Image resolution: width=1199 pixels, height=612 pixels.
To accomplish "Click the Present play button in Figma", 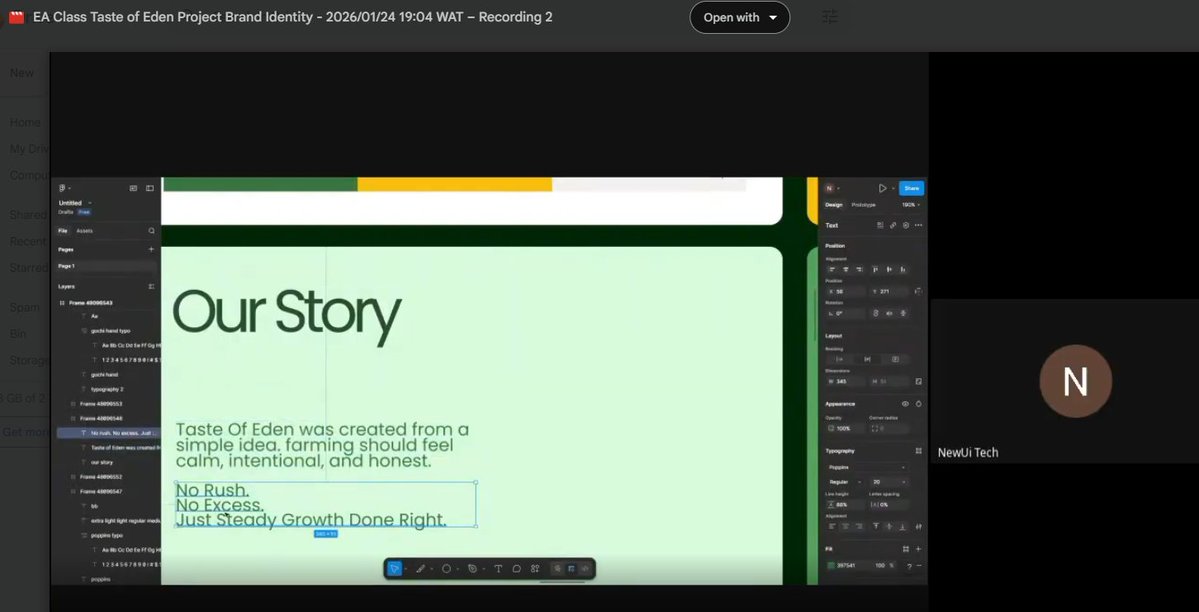I will point(882,188).
